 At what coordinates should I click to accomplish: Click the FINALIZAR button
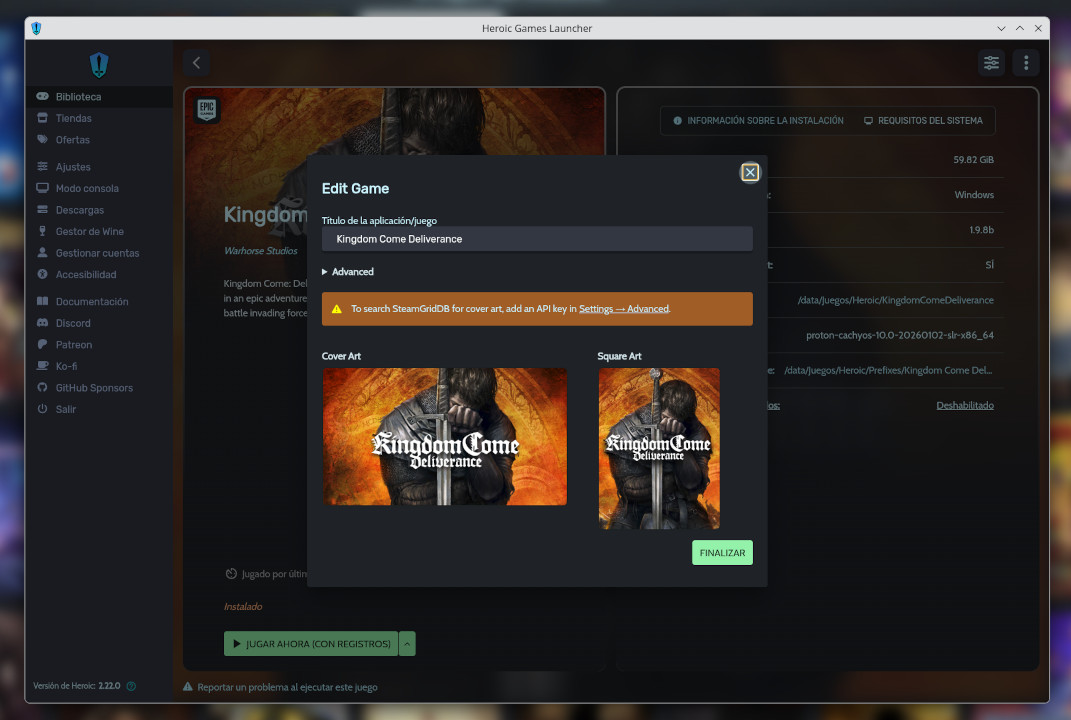pos(722,553)
